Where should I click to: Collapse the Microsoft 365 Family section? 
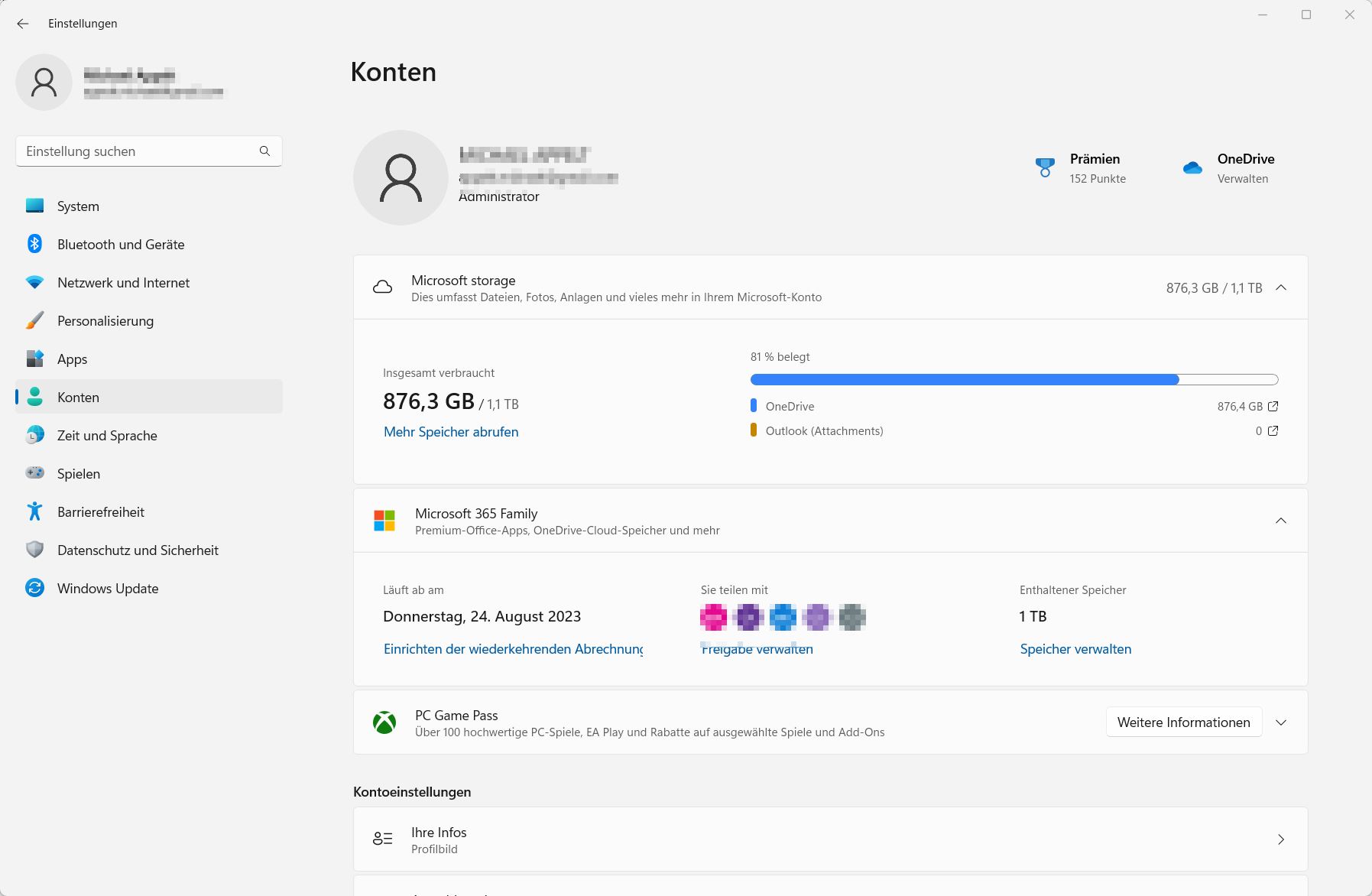point(1281,521)
